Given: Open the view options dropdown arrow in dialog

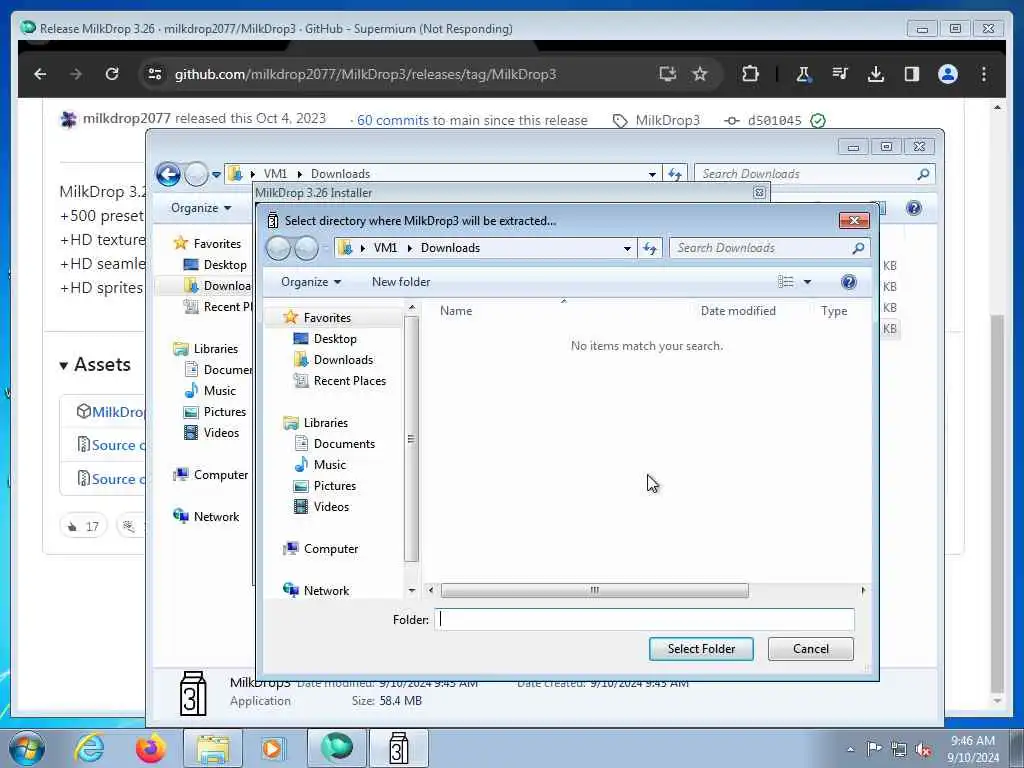Looking at the screenshot, I should tap(807, 282).
